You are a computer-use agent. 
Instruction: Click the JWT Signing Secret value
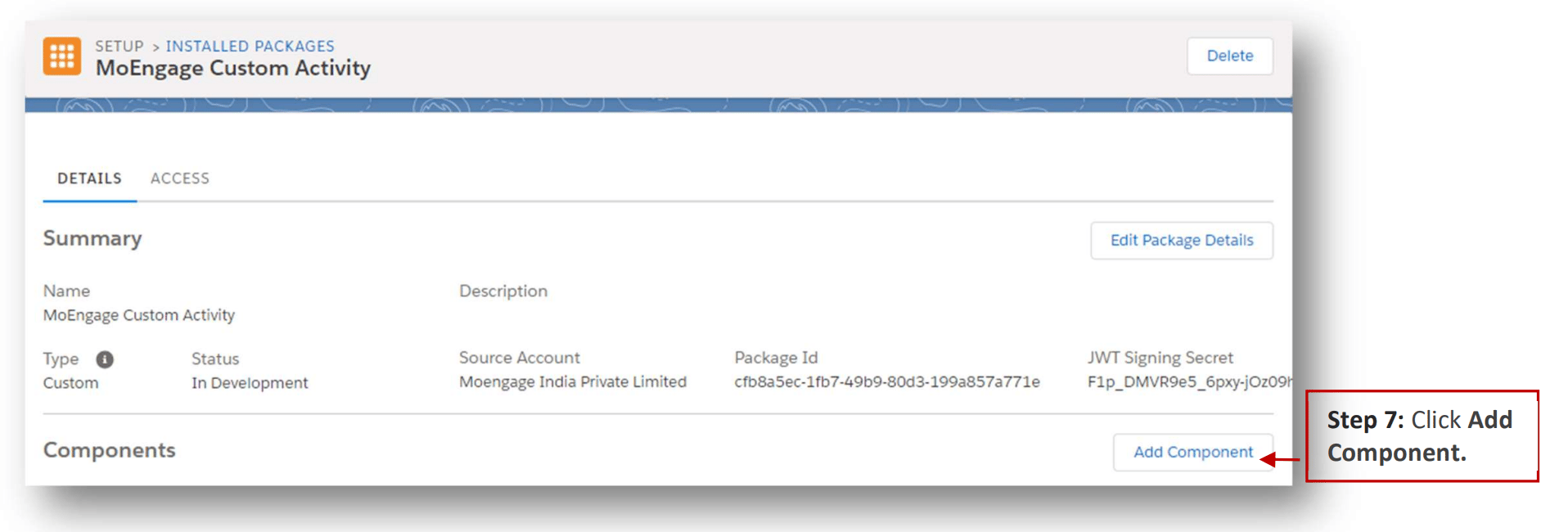point(1190,382)
